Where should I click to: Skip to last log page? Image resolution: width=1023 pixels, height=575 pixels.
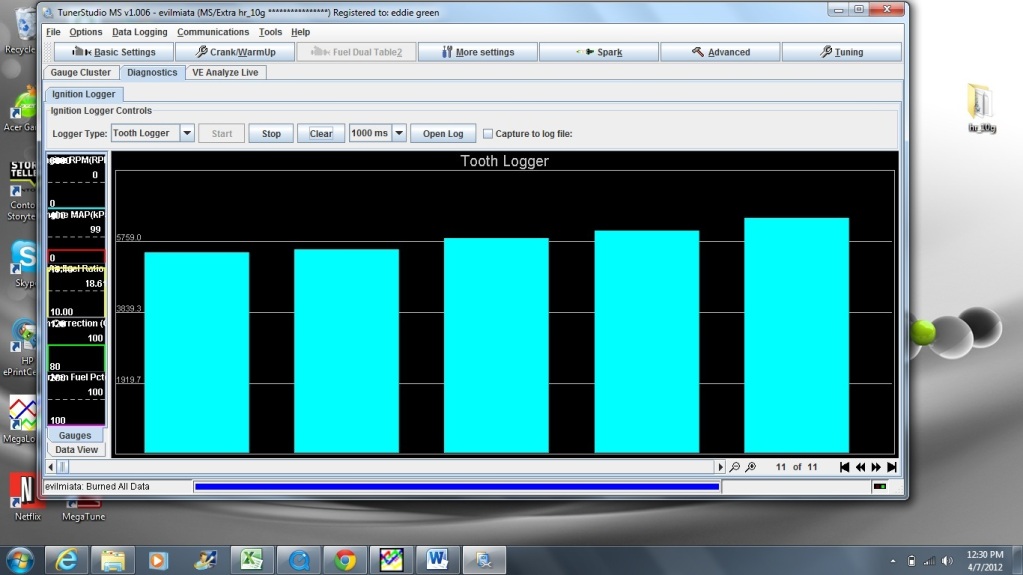coord(892,467)
